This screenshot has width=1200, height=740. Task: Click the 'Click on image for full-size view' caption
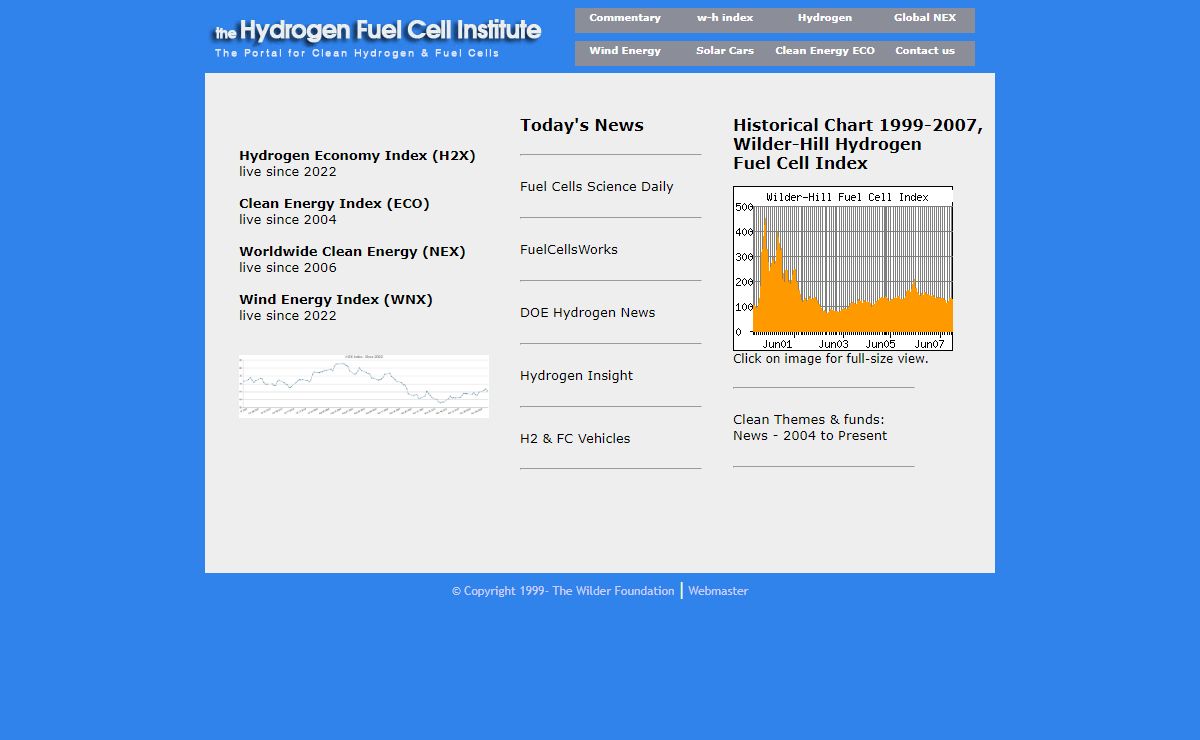tap(830, 359)
